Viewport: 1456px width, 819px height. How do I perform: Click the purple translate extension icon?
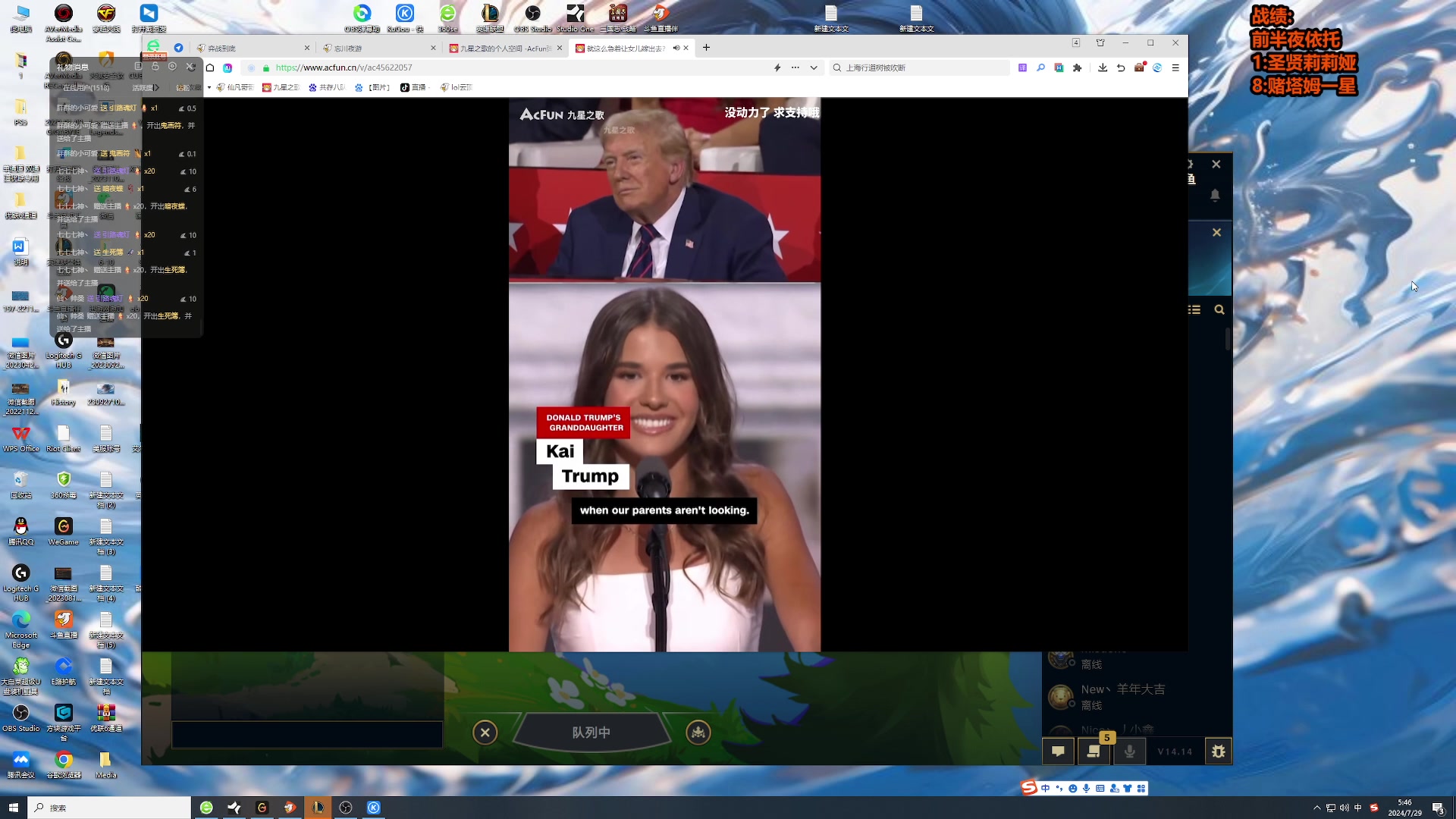point(1022,67)
